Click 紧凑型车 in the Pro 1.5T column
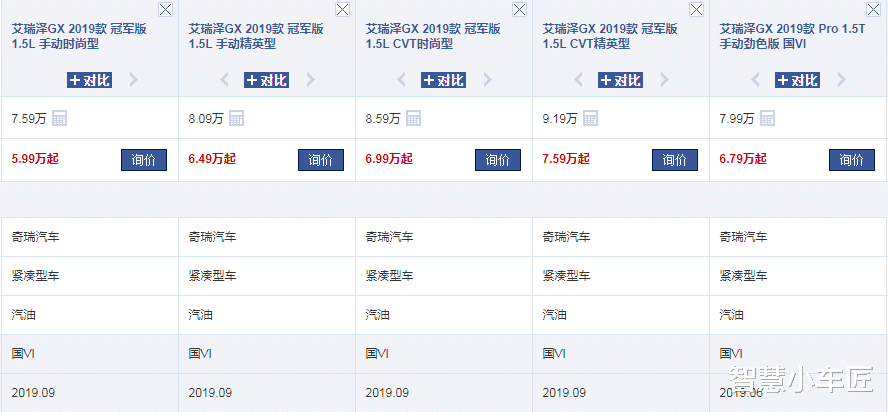This screenshot has width=888, height=412. [743, 276]
